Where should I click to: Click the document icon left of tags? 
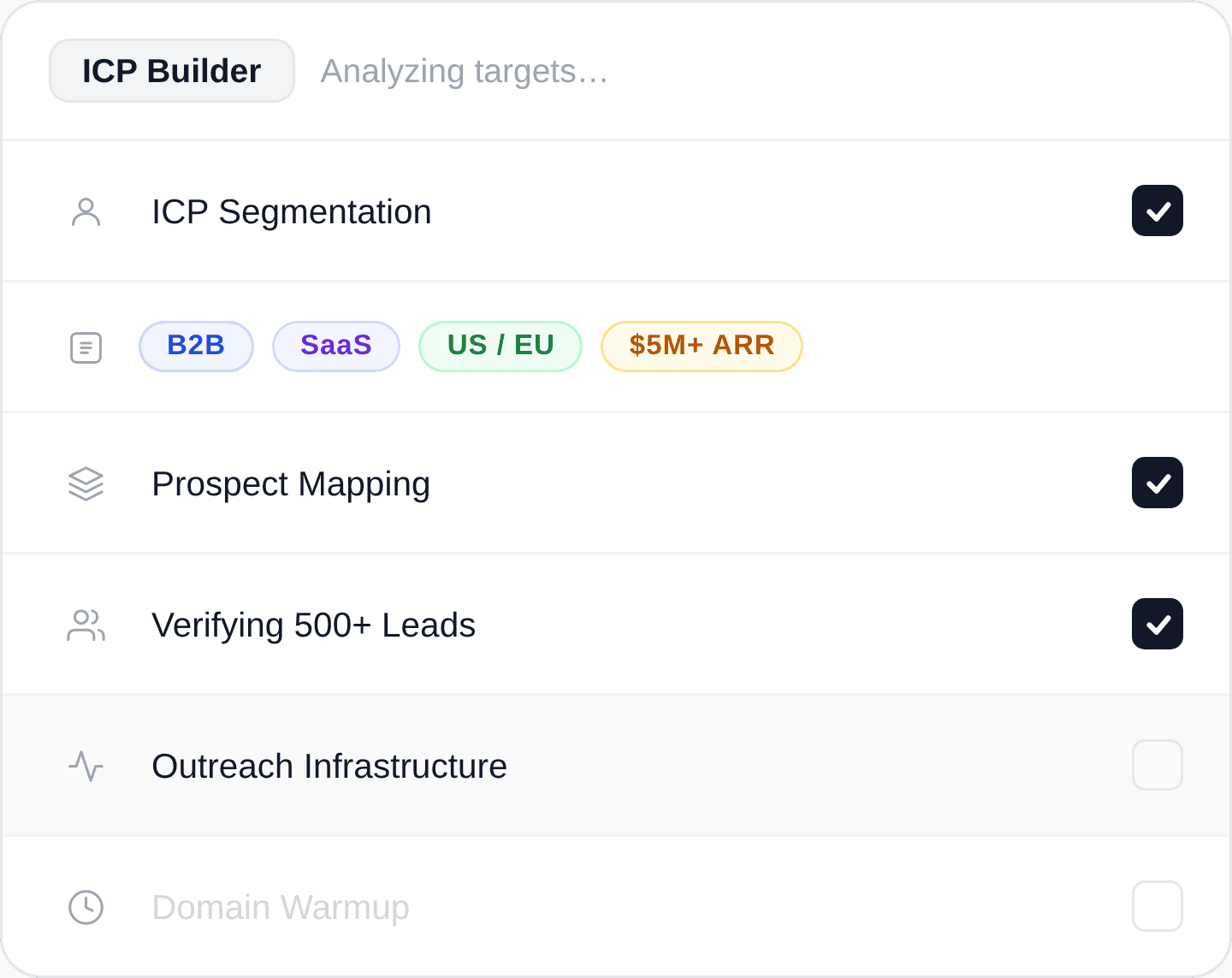[x=86, y=347]
